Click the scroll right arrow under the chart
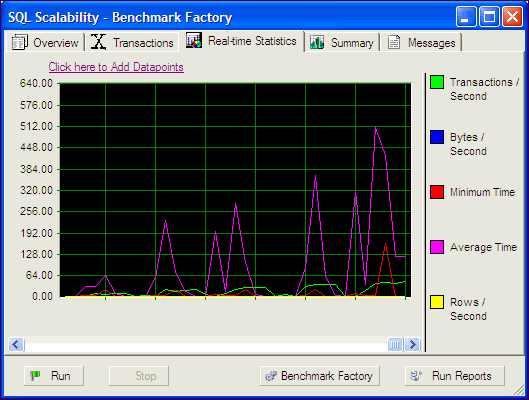 pyautogui.click(x=412, y=345)
